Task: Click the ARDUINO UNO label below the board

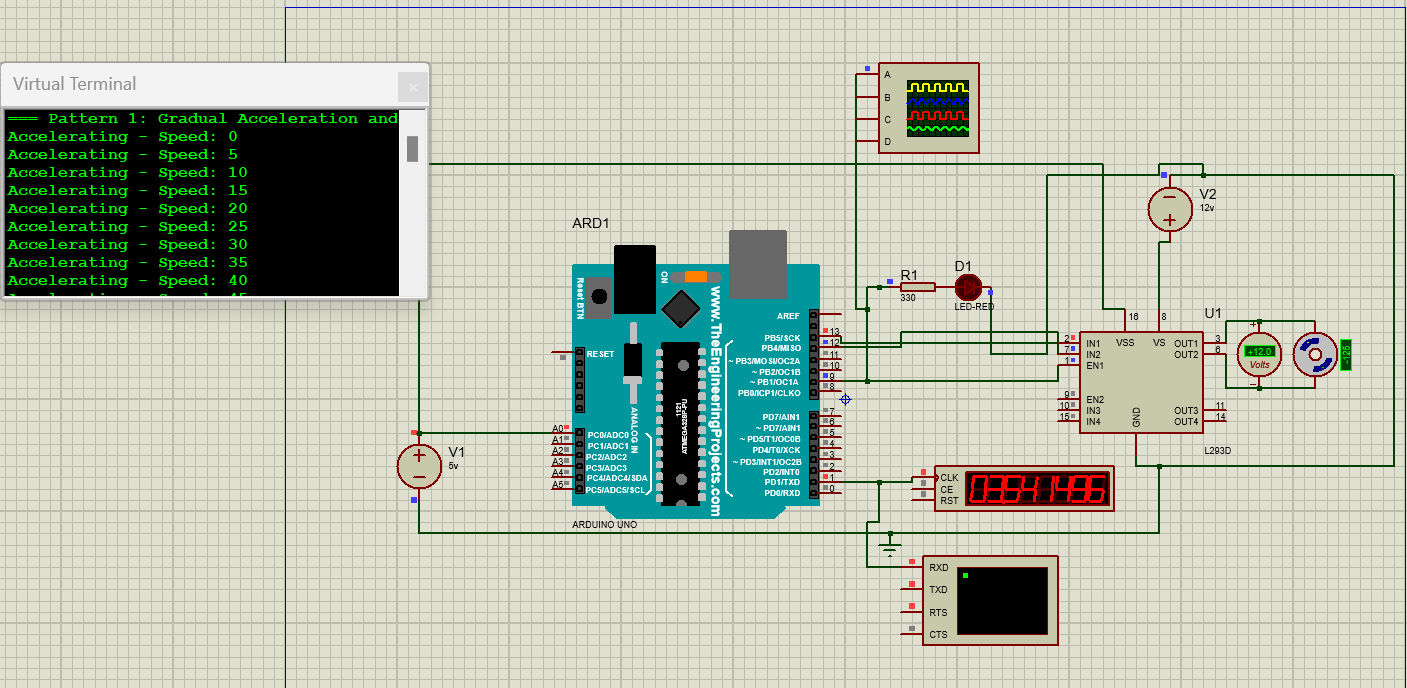Action: (604, 524)
